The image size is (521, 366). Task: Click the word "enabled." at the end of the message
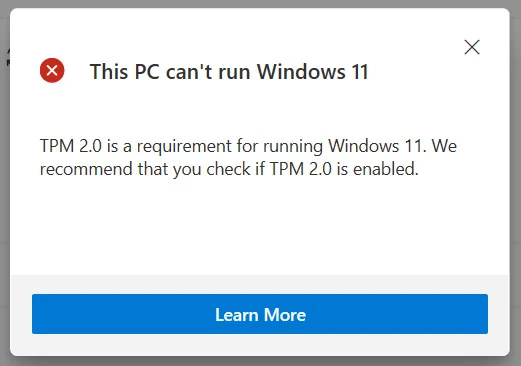tap(386, 169)
